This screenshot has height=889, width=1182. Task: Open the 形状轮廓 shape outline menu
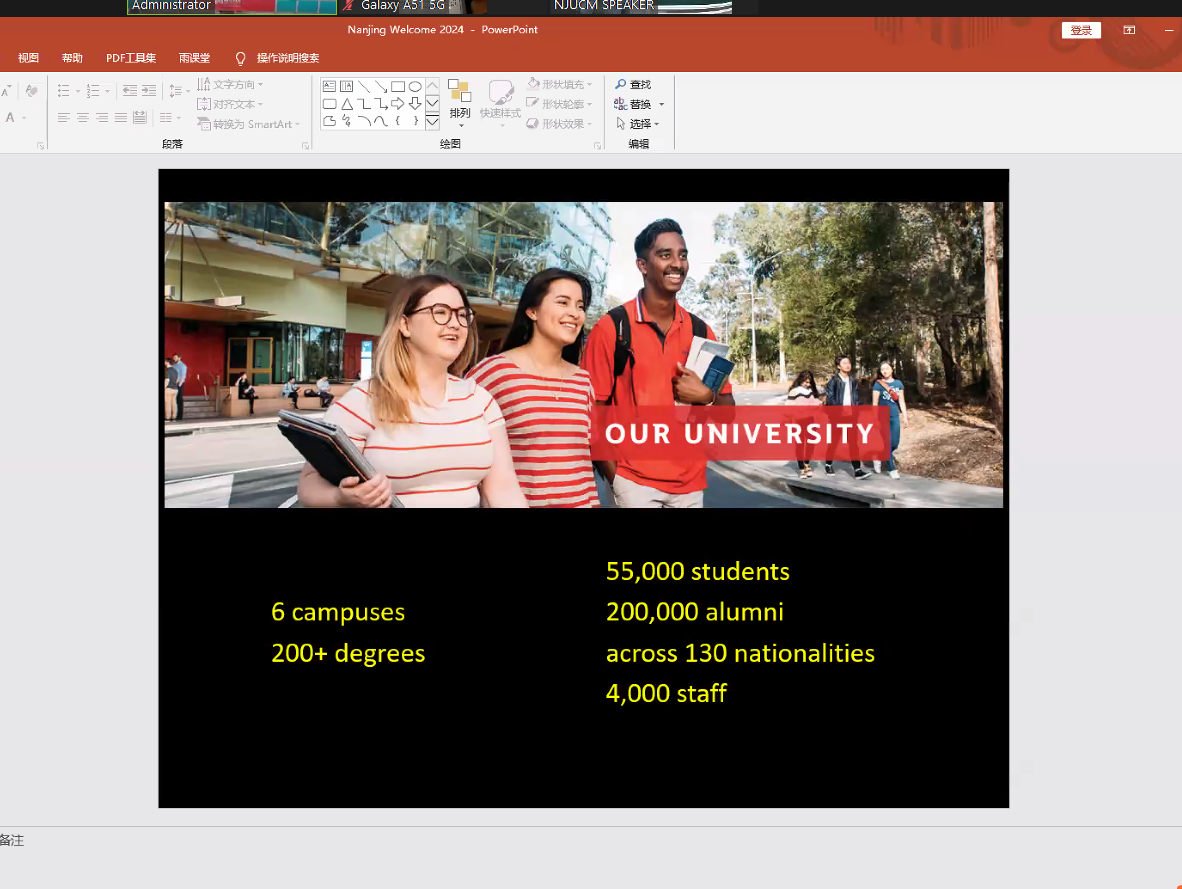559,104
